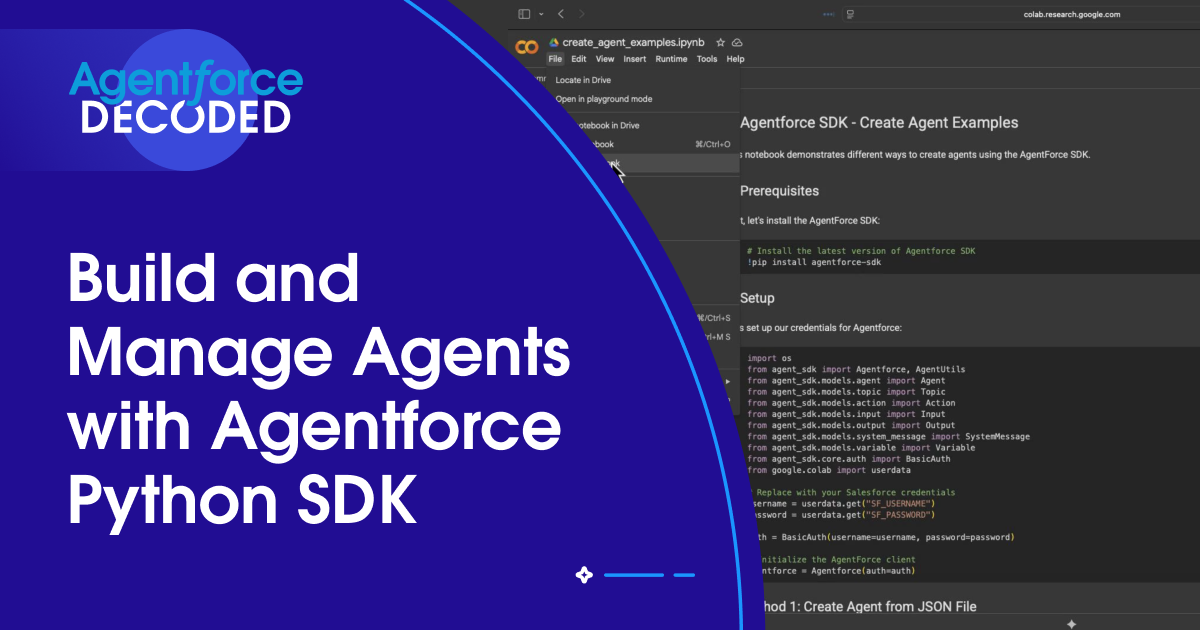The width and height of the screenshot is (1200, 630).
Task: Click the Gemini sparkle icon at bottom
Action: (x=1071, y=623)
